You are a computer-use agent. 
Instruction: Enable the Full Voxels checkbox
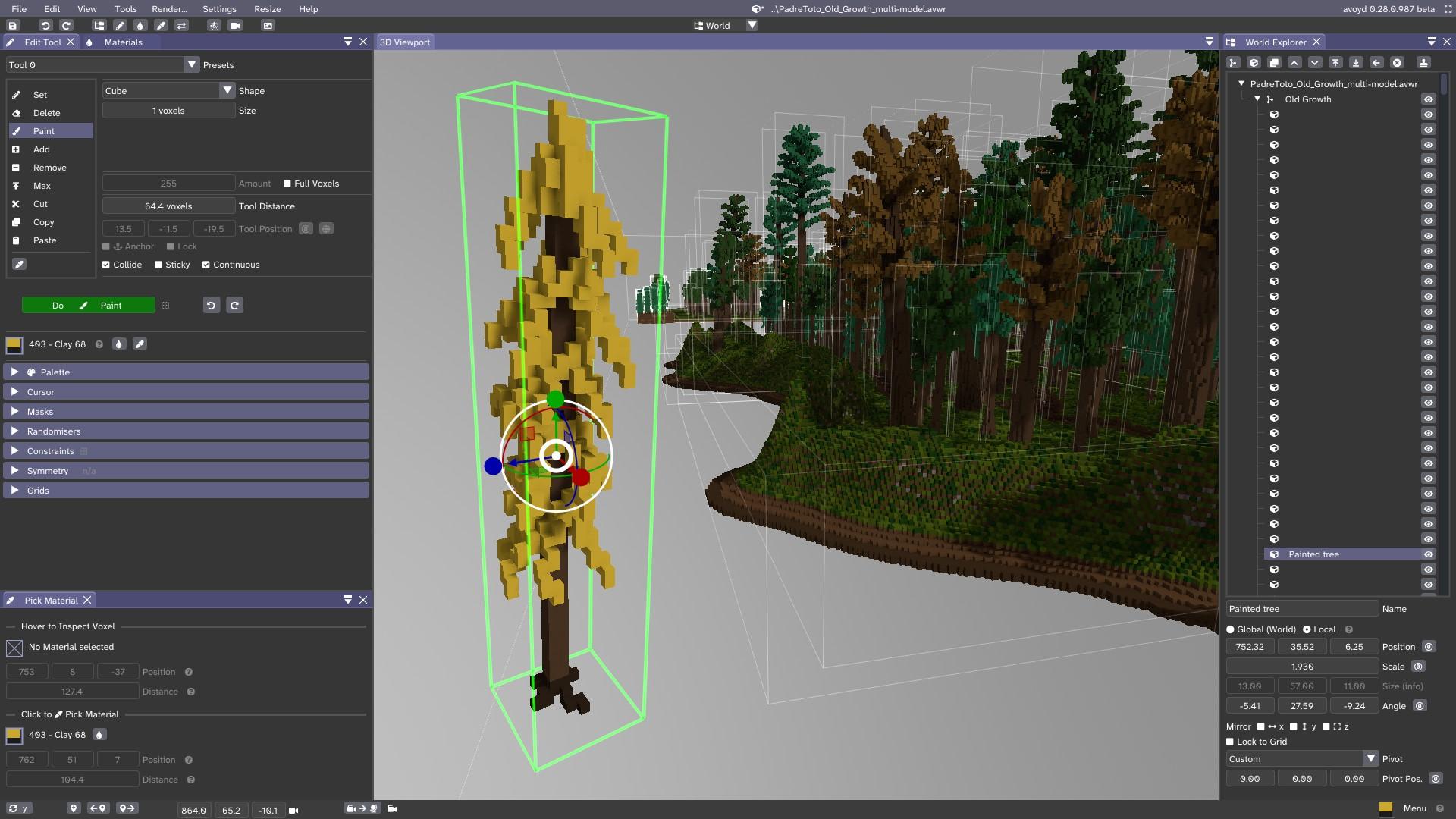[287, 184]
